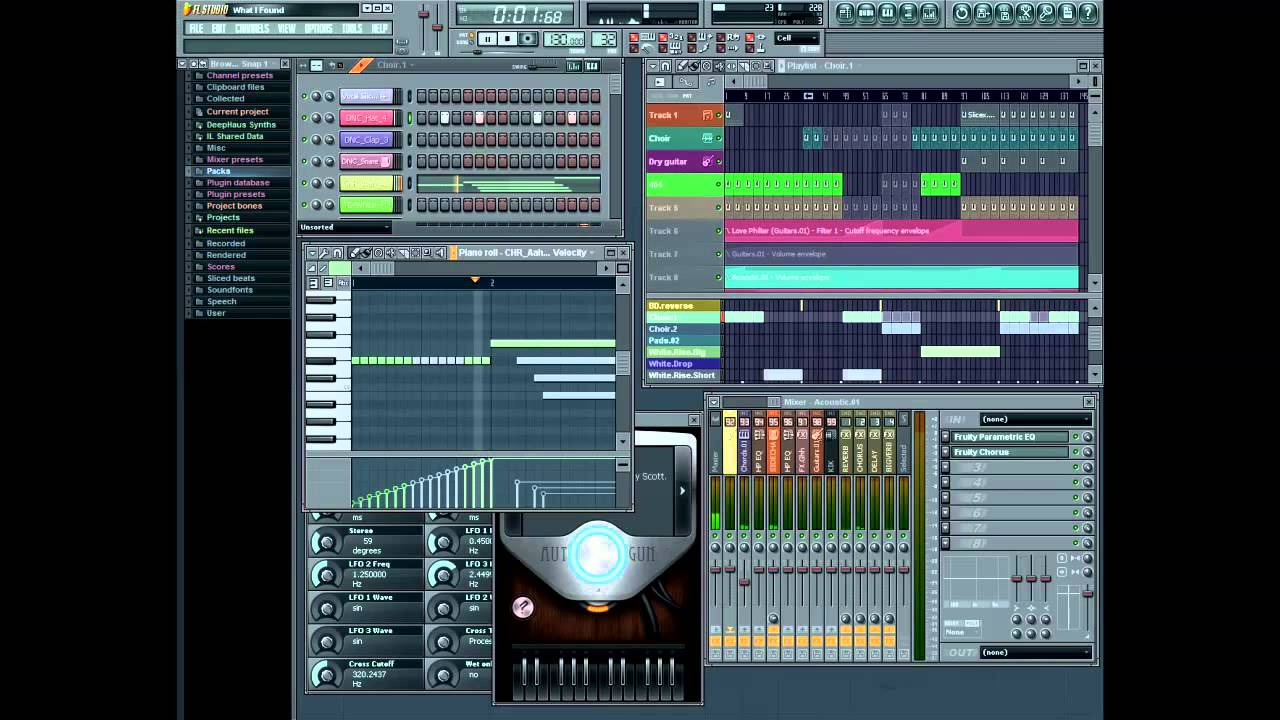Open the Playlist options menu arrow
This screenshot has height=720, width=1280.
click(653, 66)
